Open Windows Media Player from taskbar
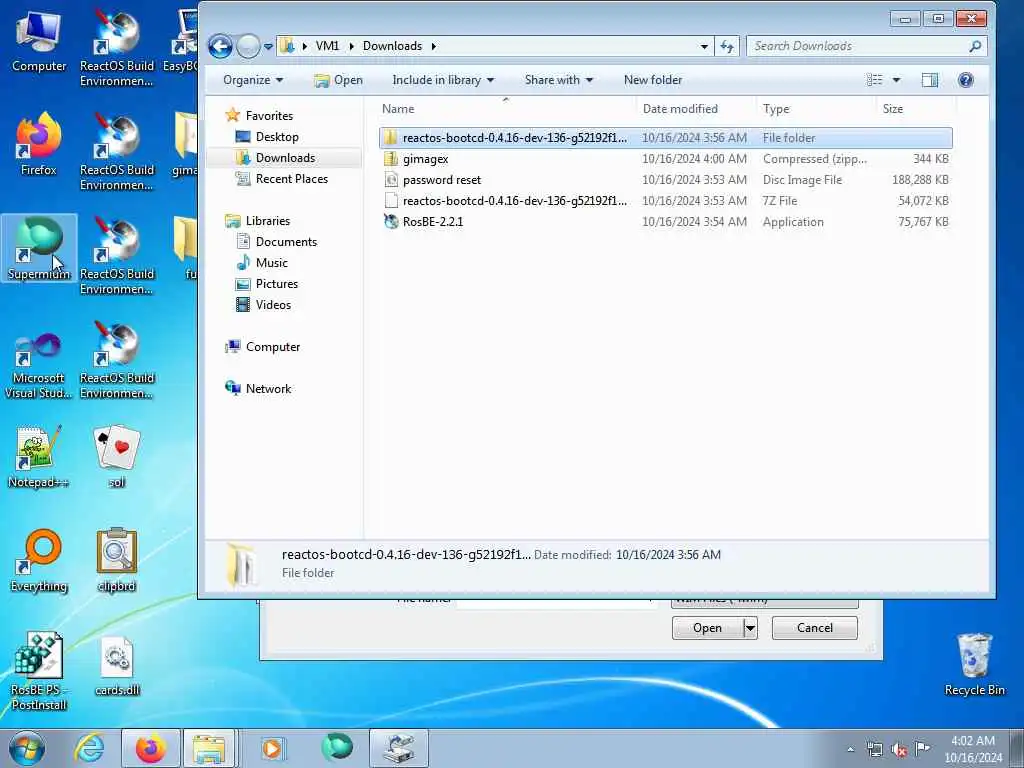This screenshot has width=1024, height=768. (x=272, y=748)
